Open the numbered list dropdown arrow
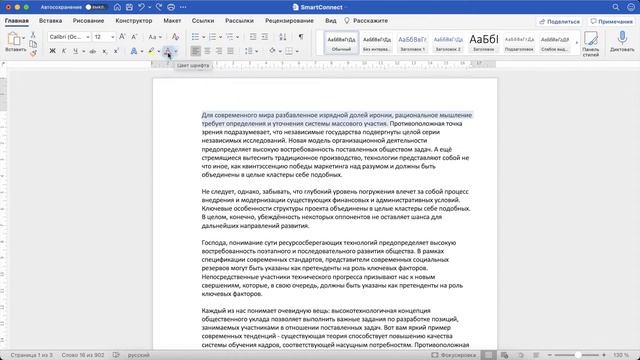The width and height of the screenshot is (640, 360). [x=220, y=37]
